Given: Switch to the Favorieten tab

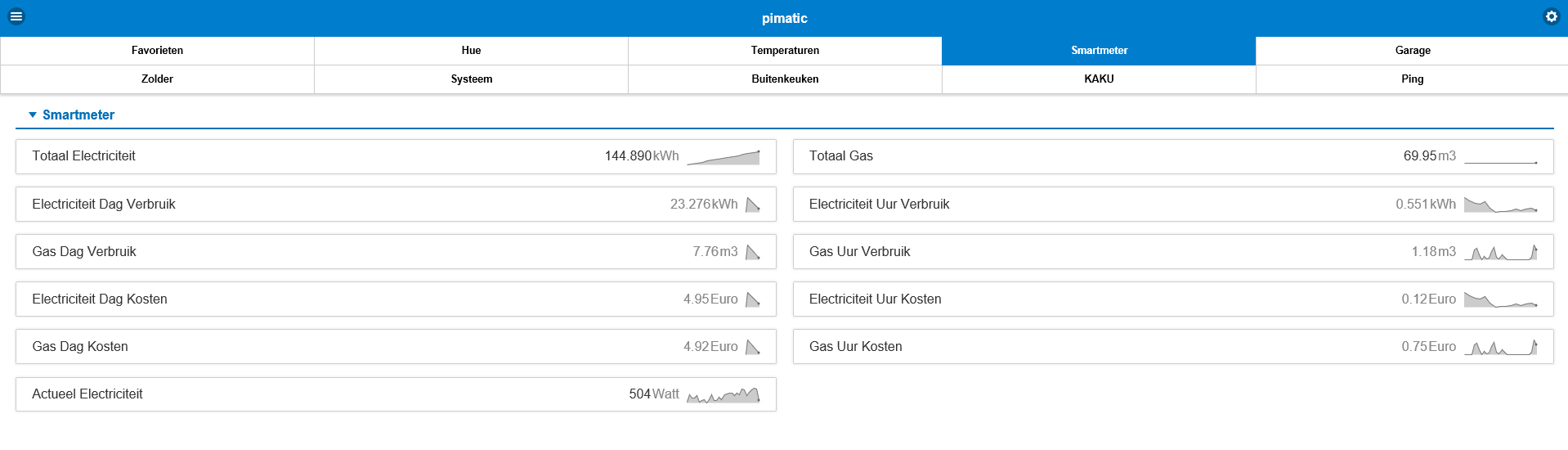Looking at the screenshot, I should [x=157, y=51].
